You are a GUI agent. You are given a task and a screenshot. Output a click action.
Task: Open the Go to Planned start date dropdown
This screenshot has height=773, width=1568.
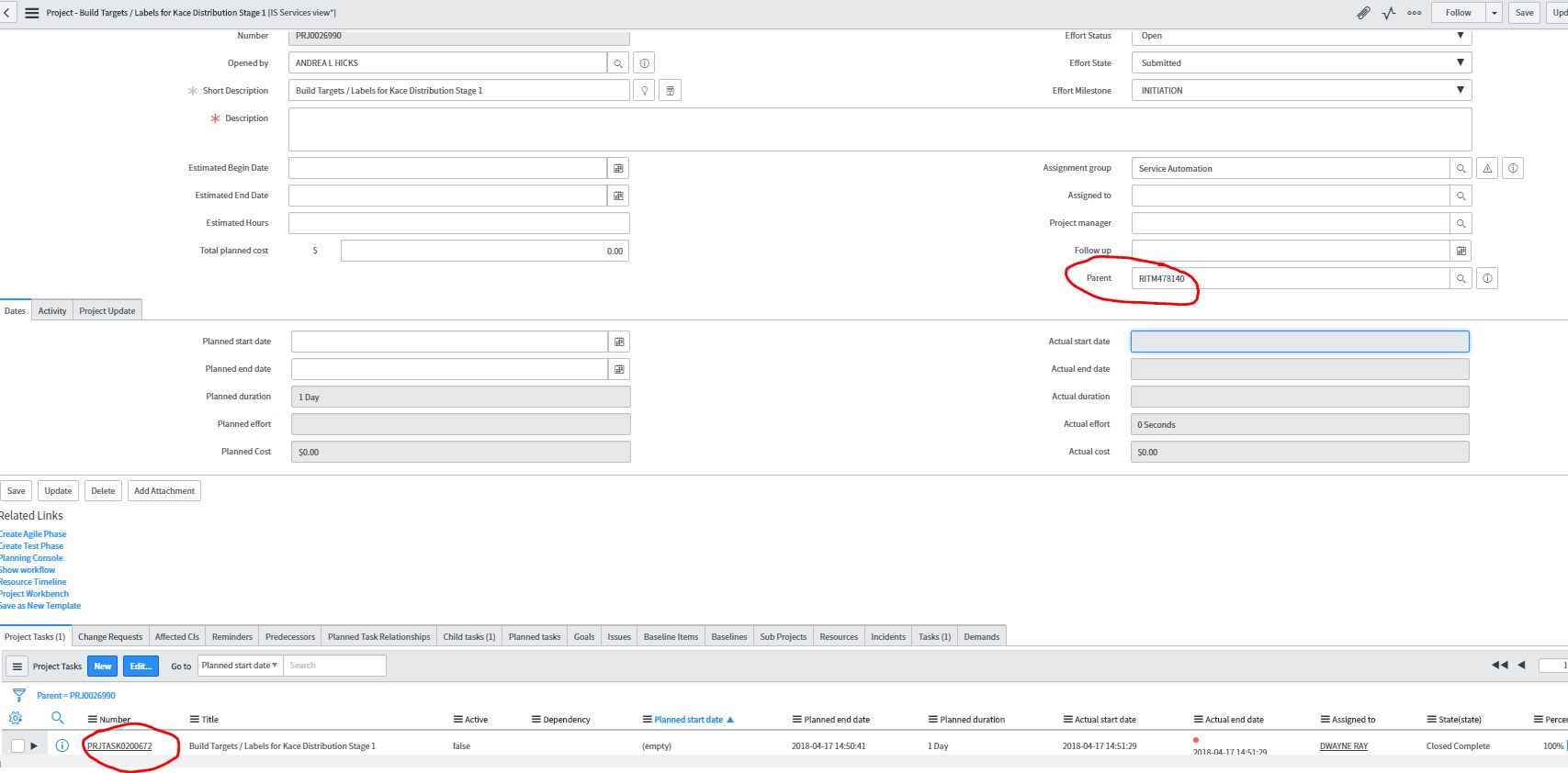[240, 666]
